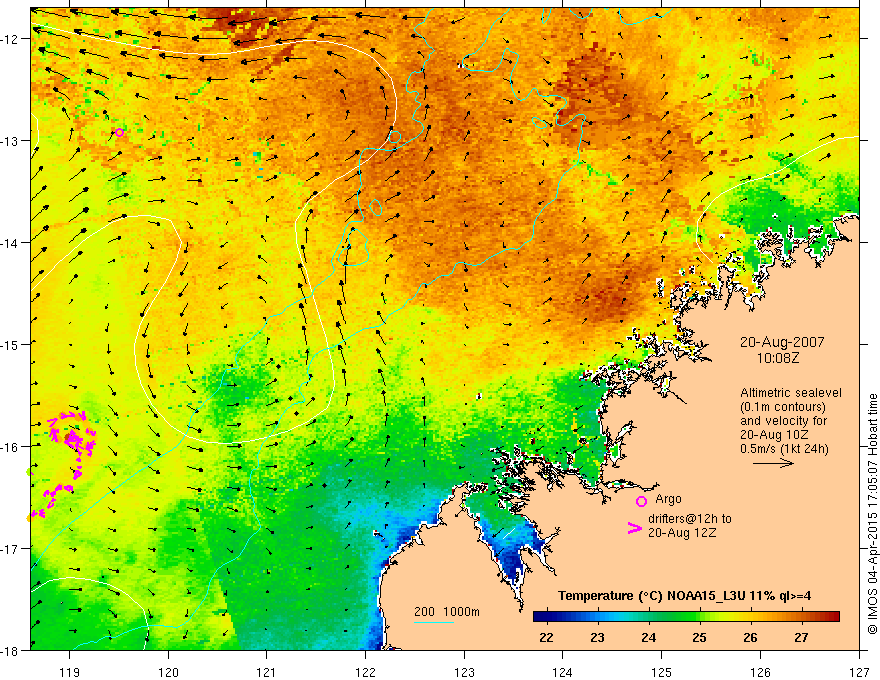Click the colorbar tick label '22'

pyautogui.click(x=546, y=638)
